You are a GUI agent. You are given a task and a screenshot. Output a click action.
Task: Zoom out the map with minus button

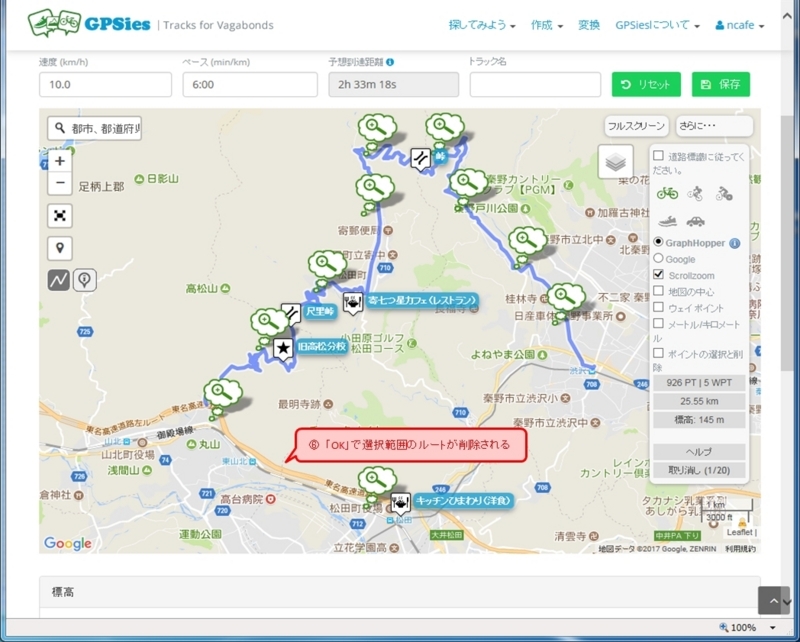(x=60, y=183)
